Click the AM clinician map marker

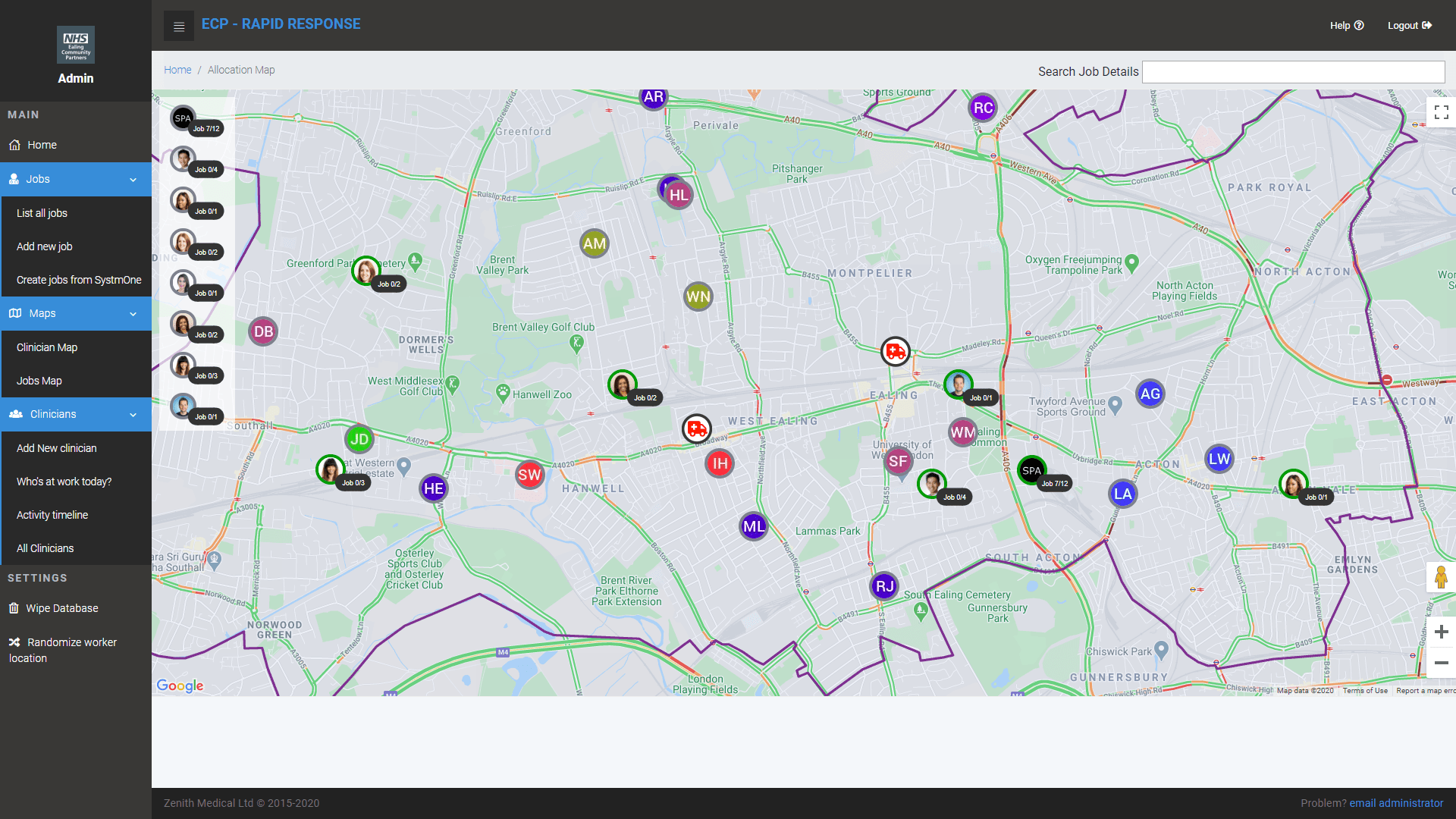pos(594,244)
